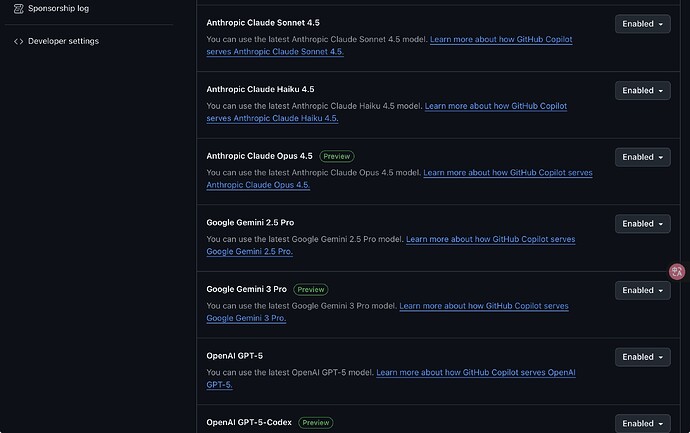The width and height of the screenshot is (690, 433).
Task: Open the Learn more link for Claude Opus 4.5
Action: [x=508, y=172]
